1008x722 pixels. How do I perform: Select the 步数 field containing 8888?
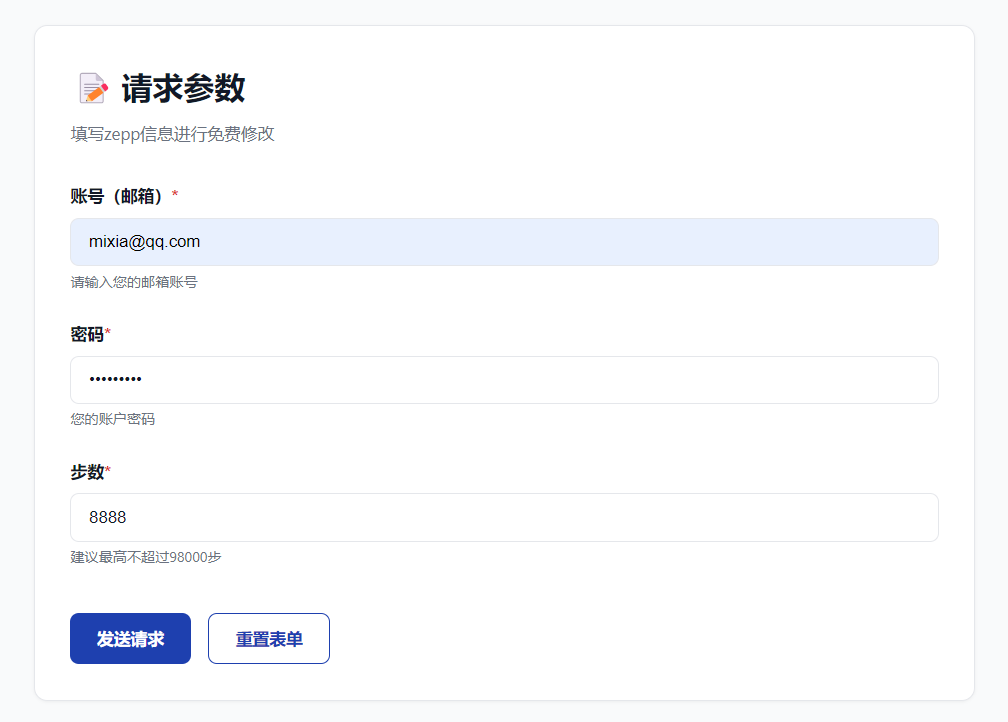click(504, 517)
